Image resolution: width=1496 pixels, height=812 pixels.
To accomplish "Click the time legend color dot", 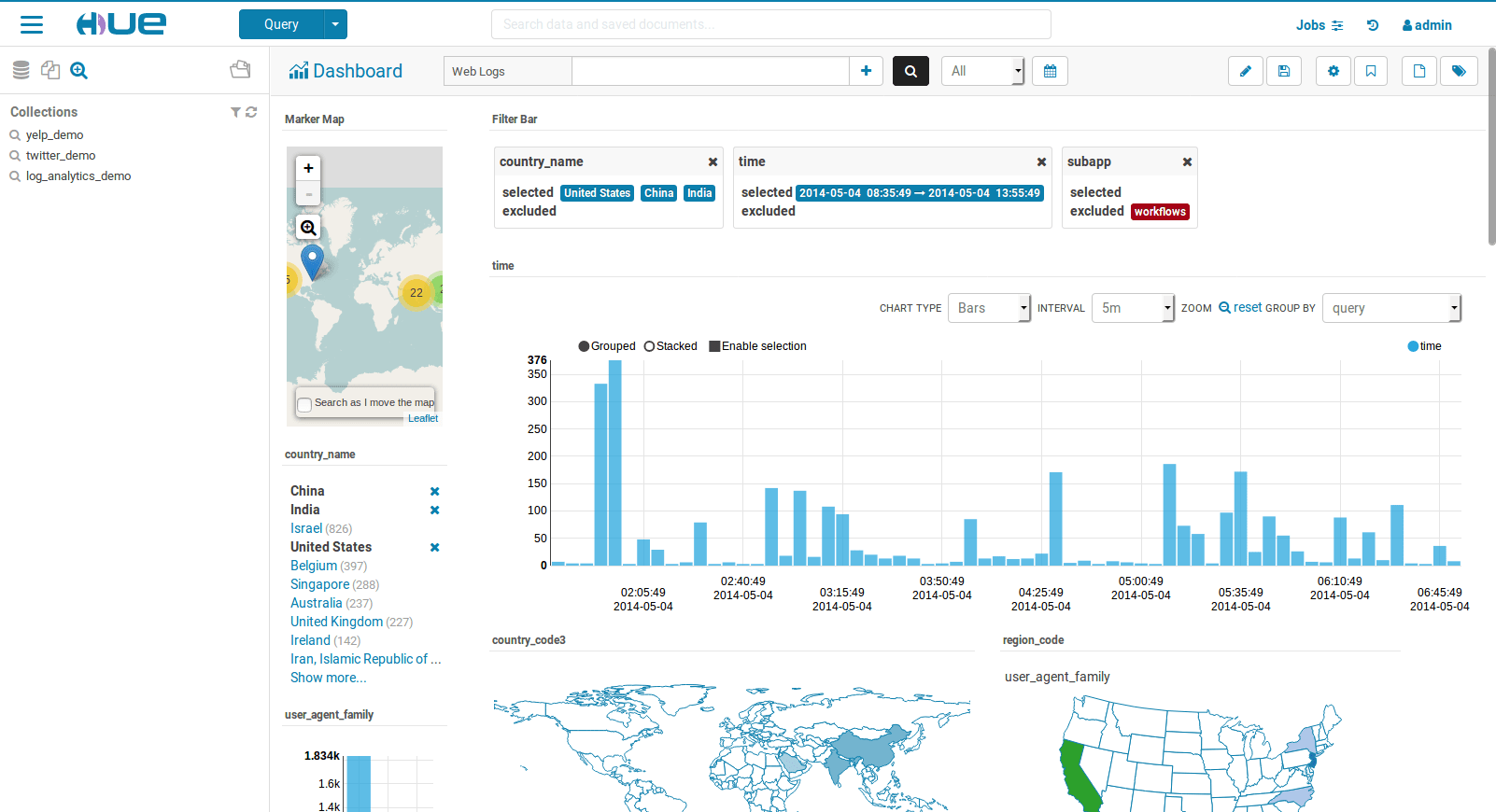I will [x=1413, y=346].
